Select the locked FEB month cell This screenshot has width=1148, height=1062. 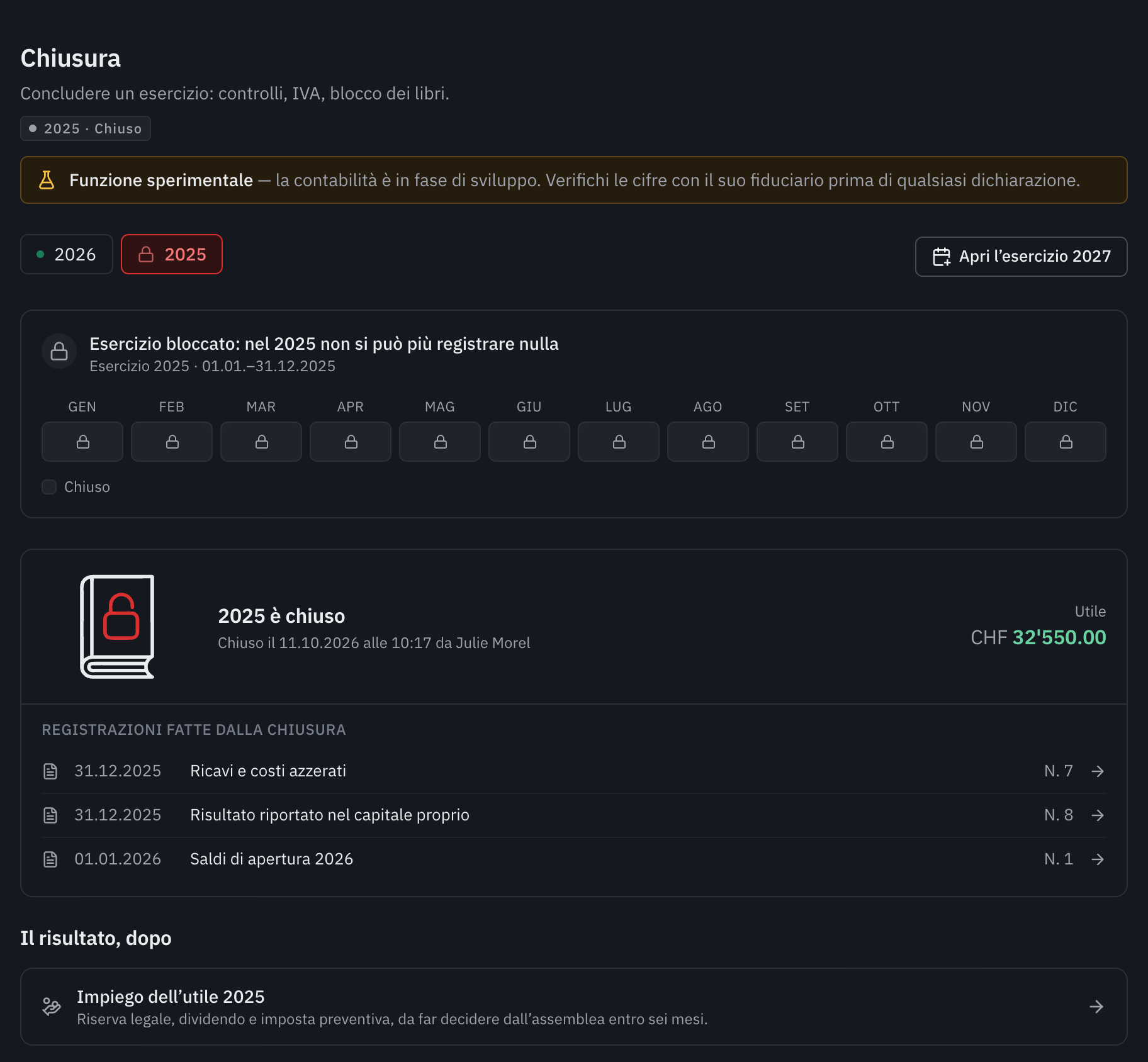point(172,442)
